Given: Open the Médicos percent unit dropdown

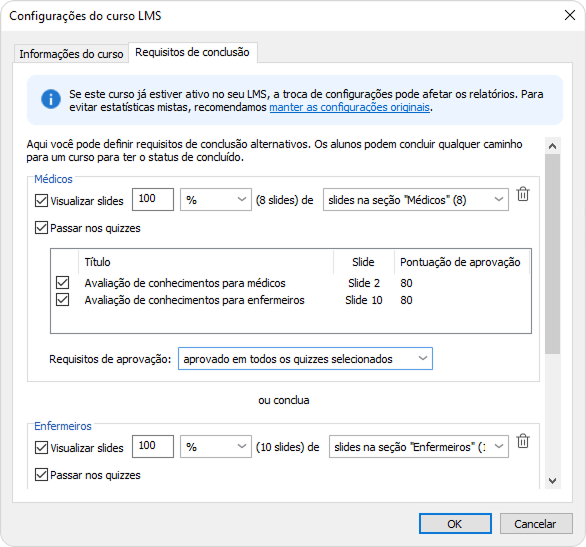Looking at the screenshot, I should (x=216, y=200).
